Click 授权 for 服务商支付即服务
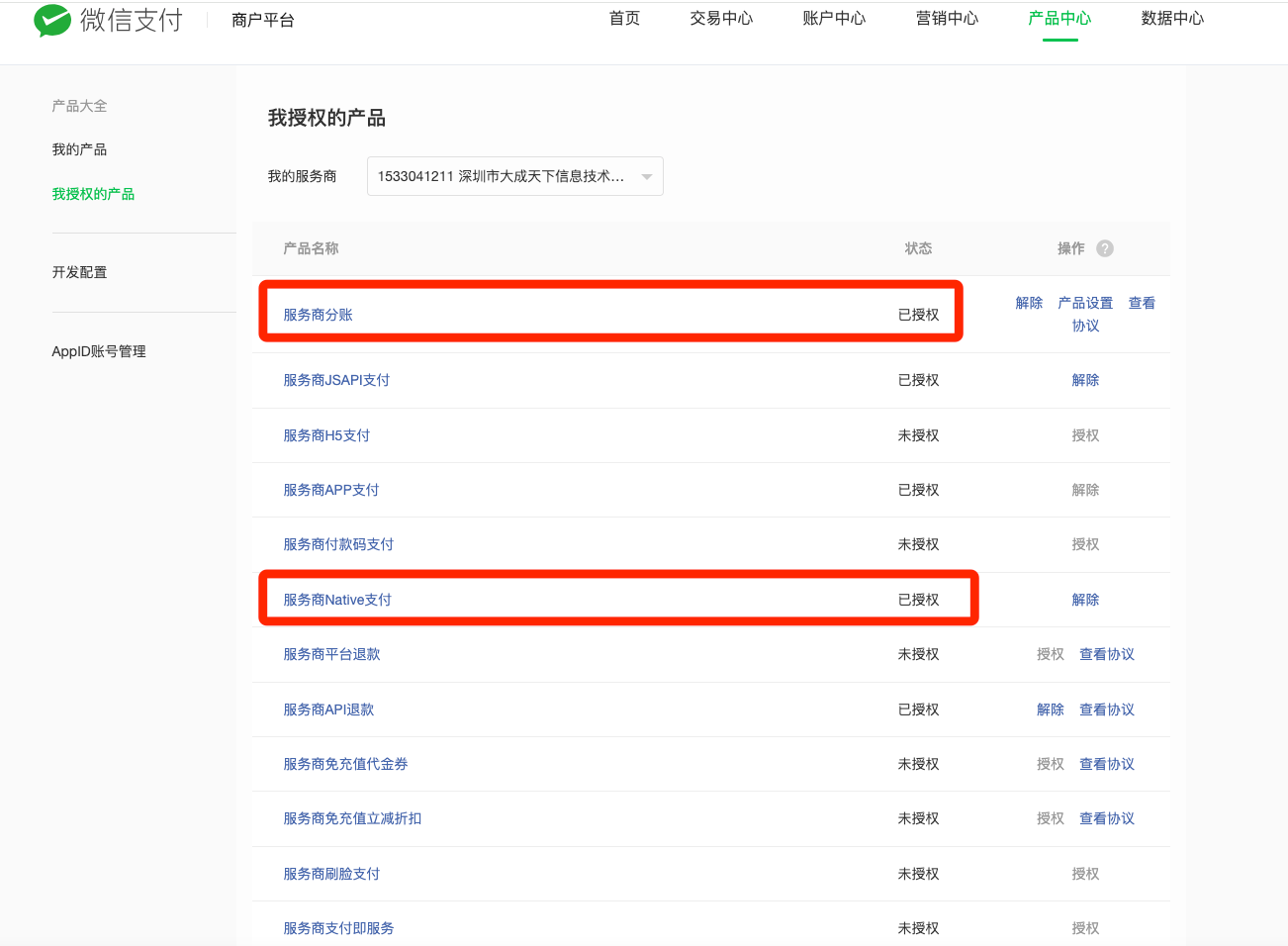The width and height of the screenshot is (1288, 946). [x=1085, y=928]
